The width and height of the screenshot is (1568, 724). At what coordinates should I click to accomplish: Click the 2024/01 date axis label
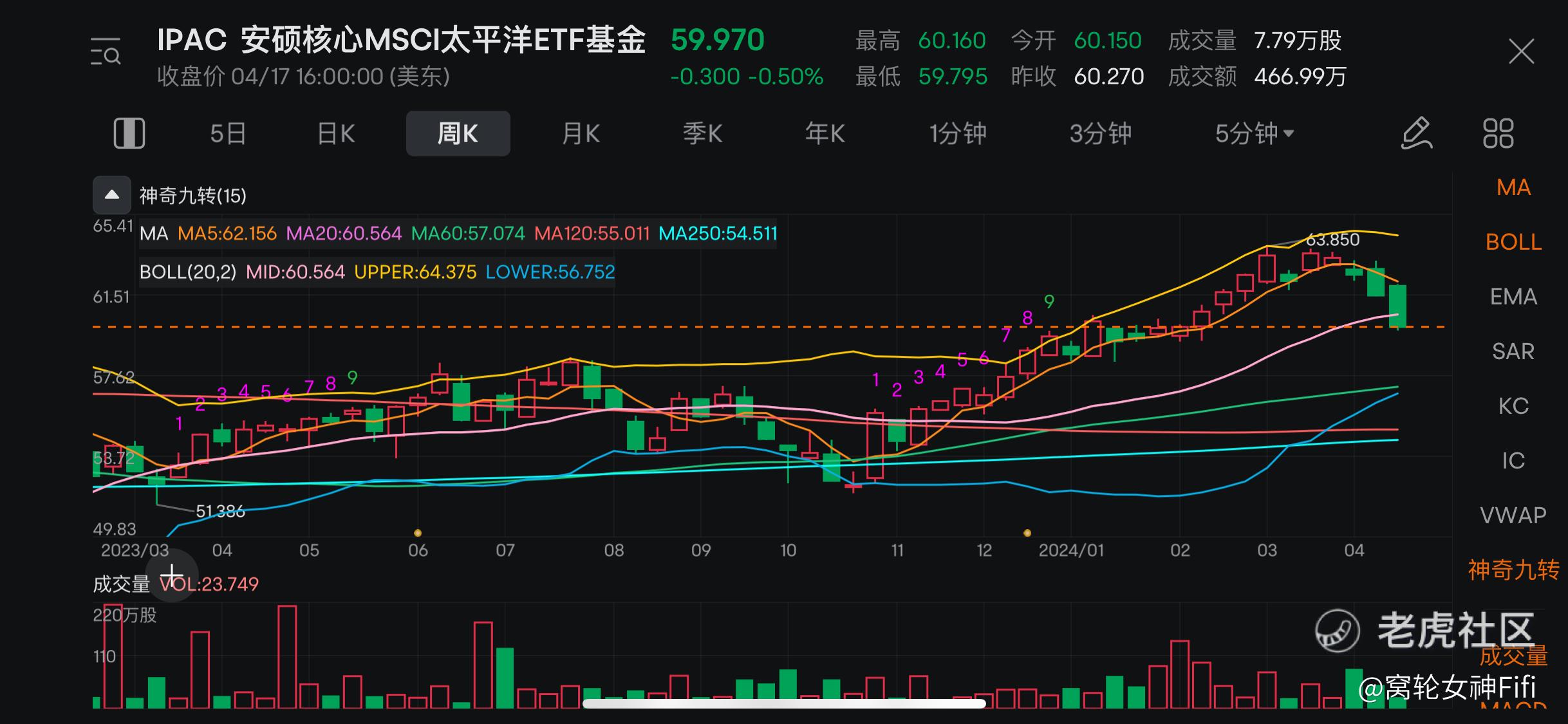pyautogui.click(x=1071, y=550)
